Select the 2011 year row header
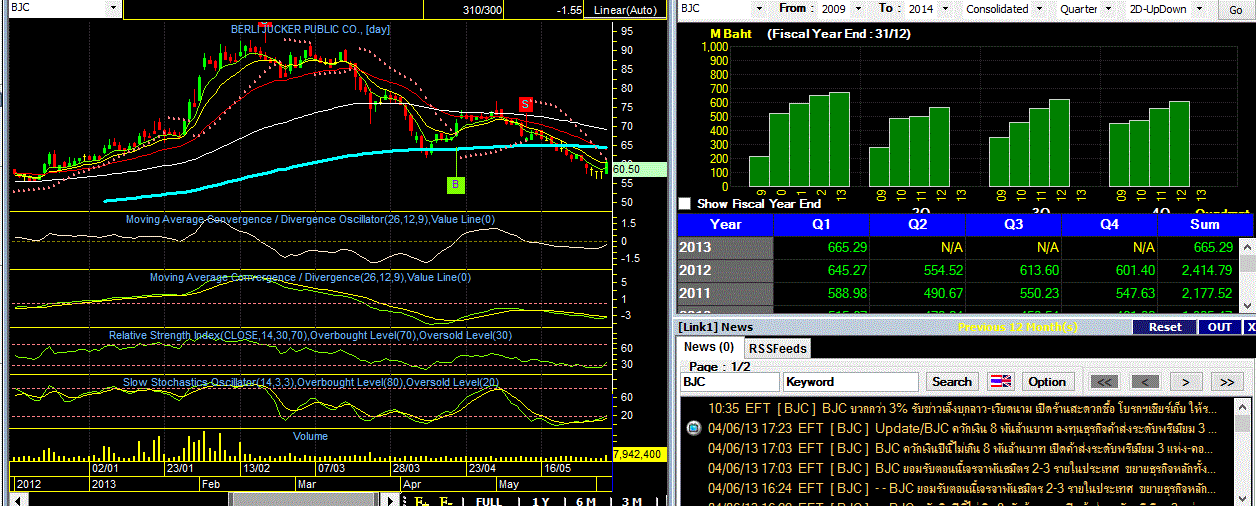Screen dimensions: 1256x506 pos(725,293)
